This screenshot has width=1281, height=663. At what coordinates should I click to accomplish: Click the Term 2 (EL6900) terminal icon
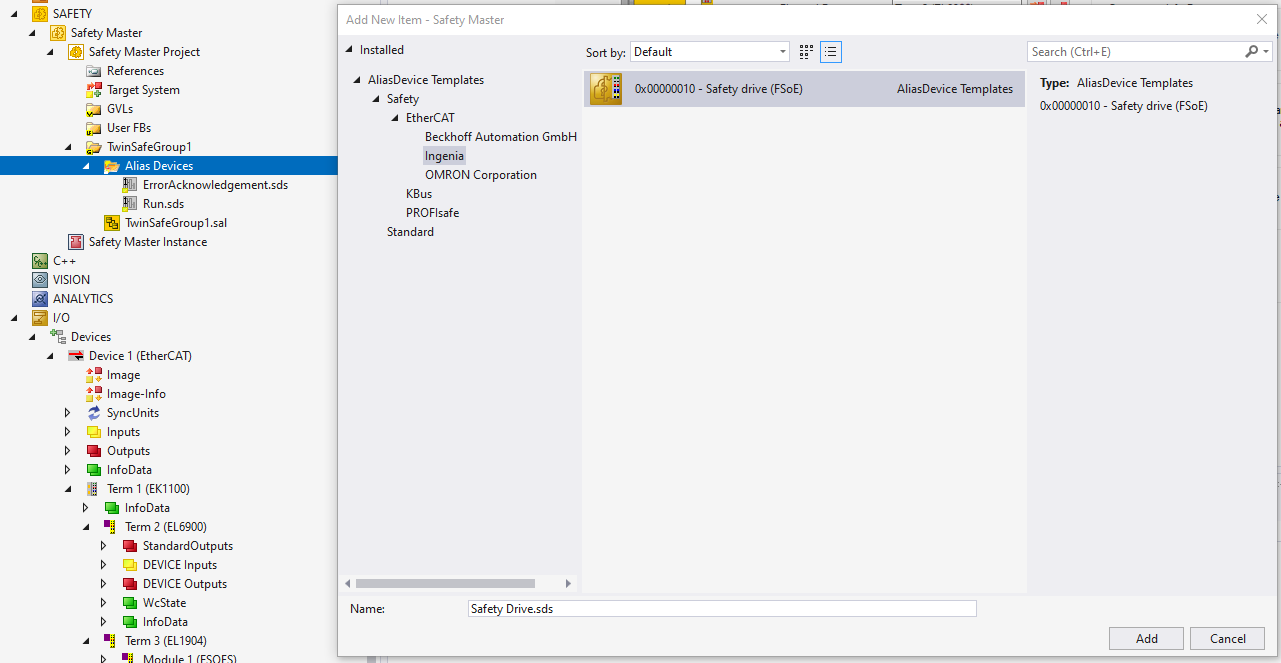pyautogui.click(x=112, y=527)
